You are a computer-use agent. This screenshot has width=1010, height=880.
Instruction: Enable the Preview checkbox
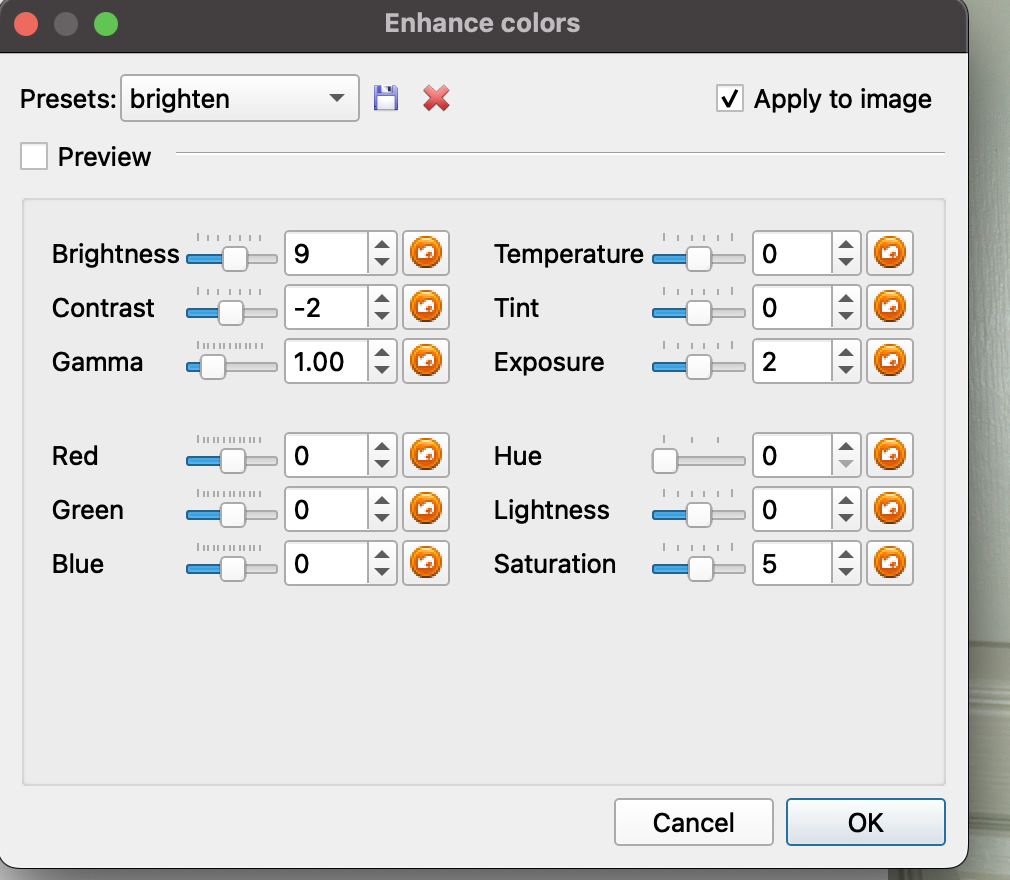point(35,157)
